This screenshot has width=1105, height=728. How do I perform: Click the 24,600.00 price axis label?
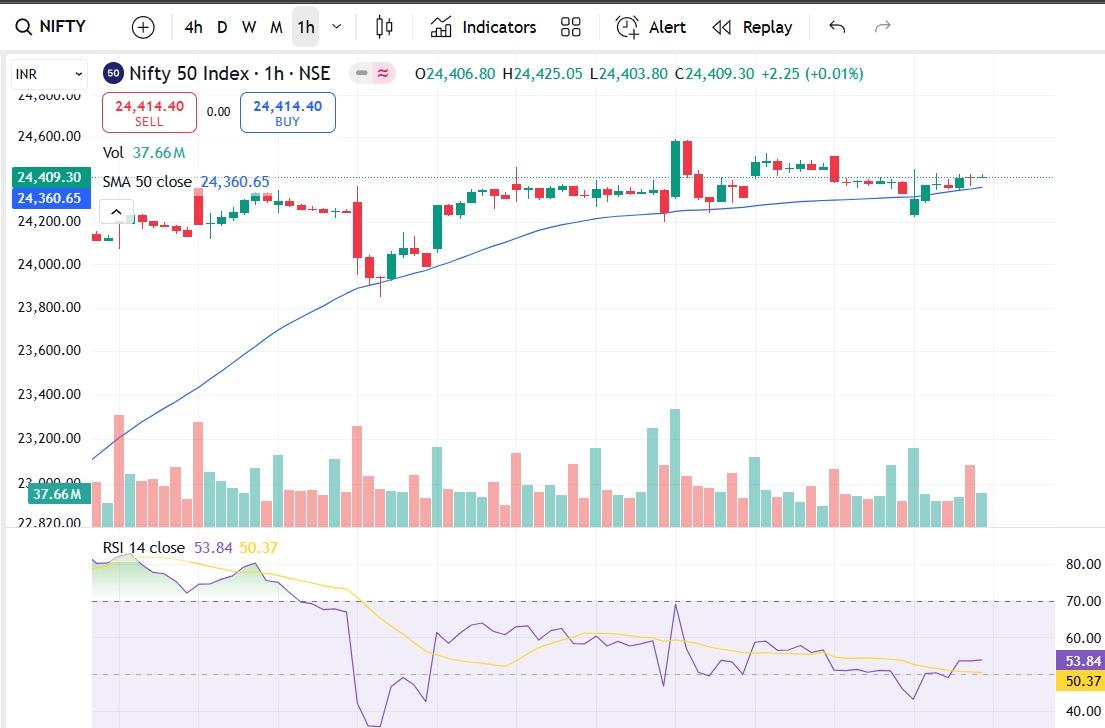pyautogui.click(x=49, y=136)
